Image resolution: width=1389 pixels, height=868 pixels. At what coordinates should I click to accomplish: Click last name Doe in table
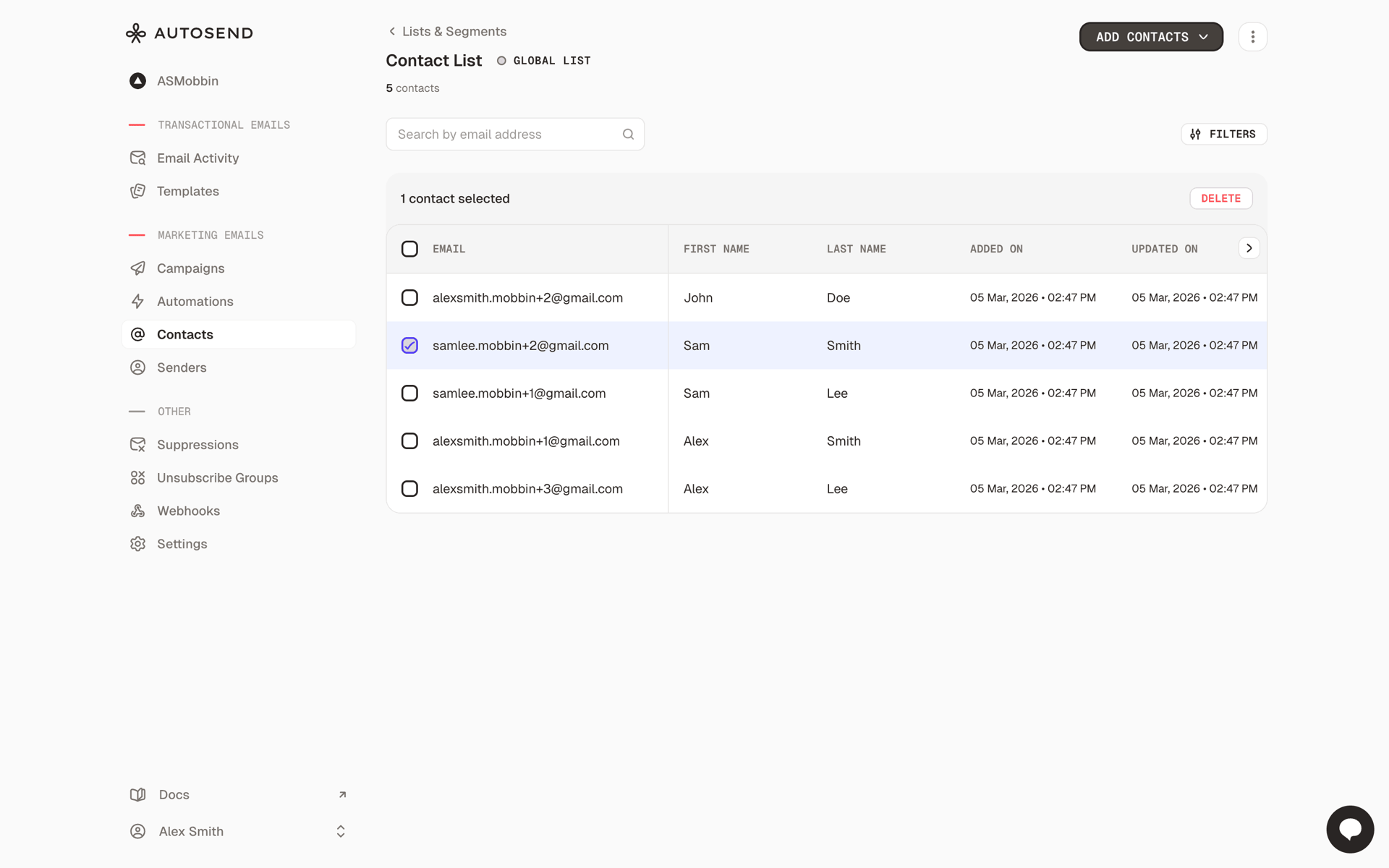pyautogui.click(x=838, y=297)
